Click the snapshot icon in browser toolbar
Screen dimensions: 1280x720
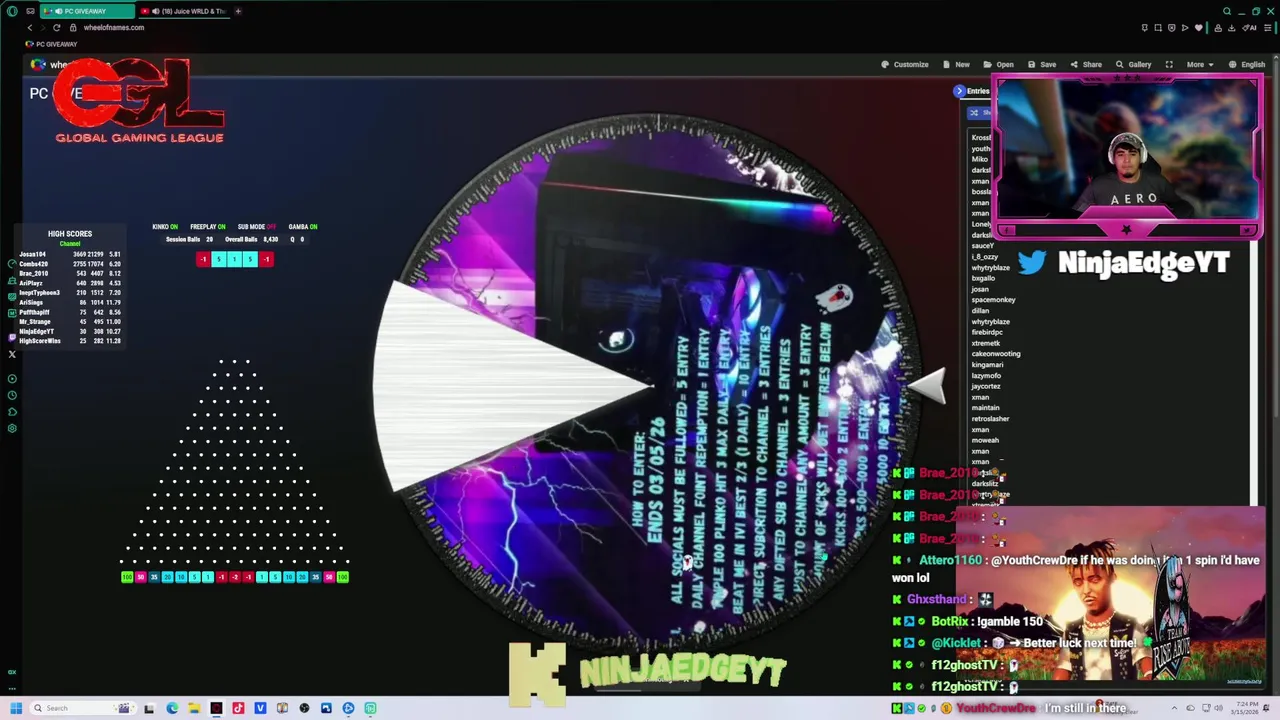(x=1158, y=27)
